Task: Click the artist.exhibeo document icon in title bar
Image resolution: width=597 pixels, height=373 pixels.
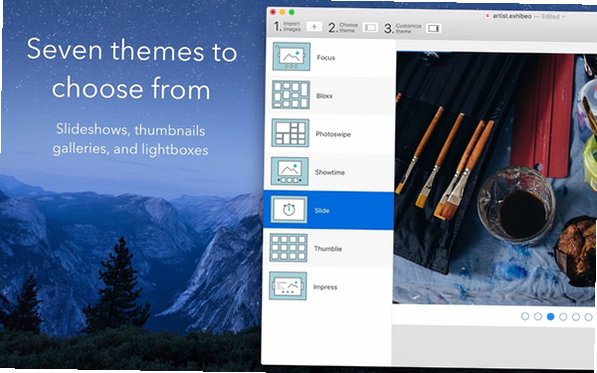Action: click(x=487, y=16)
